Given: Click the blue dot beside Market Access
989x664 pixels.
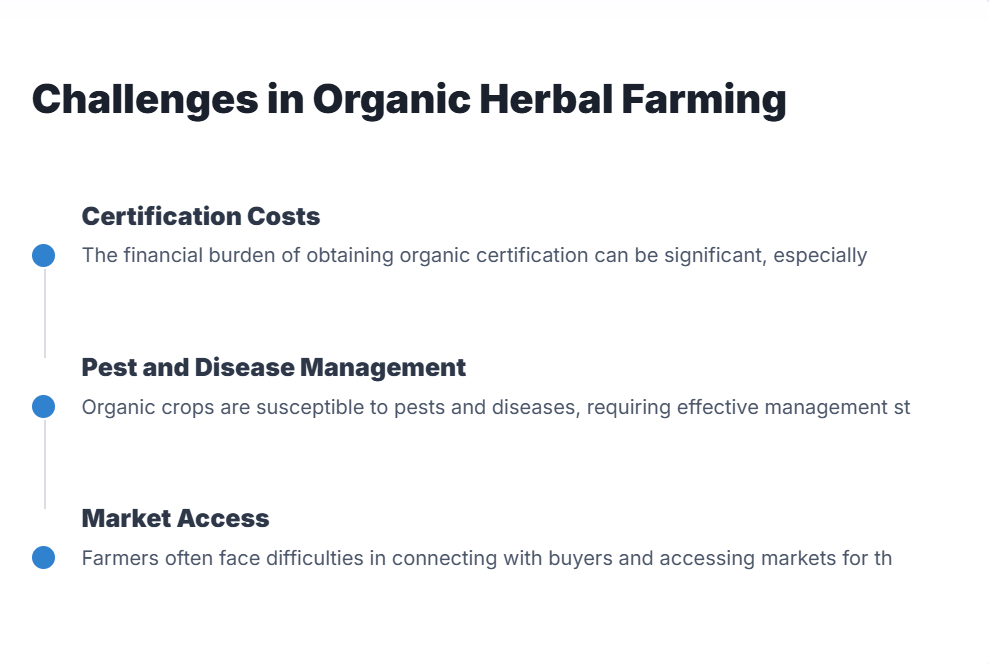Looking at the screenshot, I should 43,557.
